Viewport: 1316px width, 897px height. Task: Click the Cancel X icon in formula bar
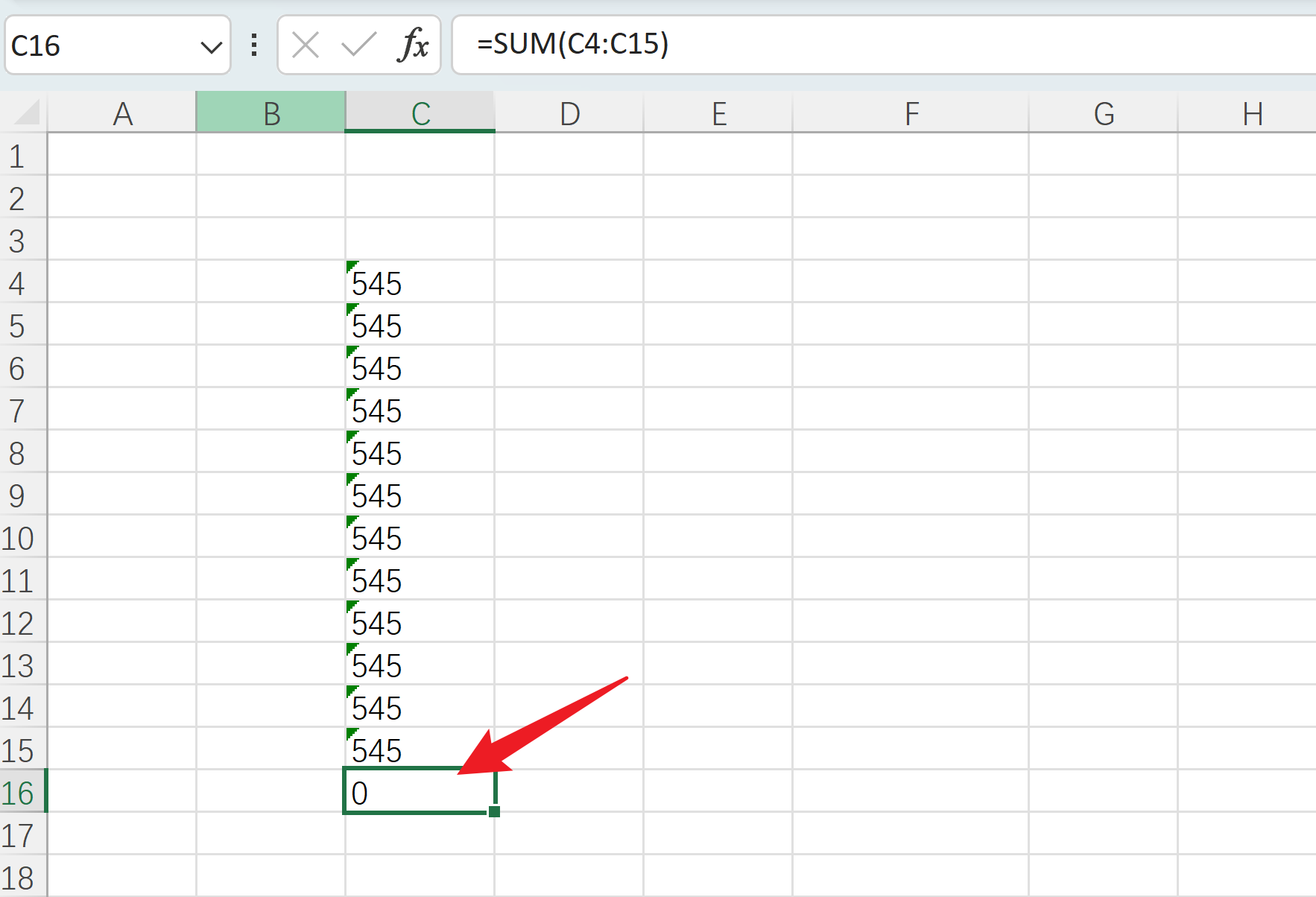(x=306, y=45)
